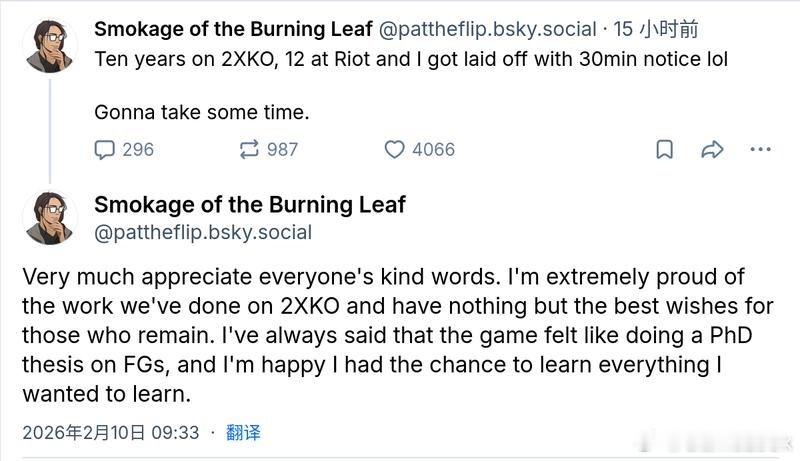Like the post with the heart icon
Image resolution: width=800 pixels, height=461 pixels.
click(395, 149)
